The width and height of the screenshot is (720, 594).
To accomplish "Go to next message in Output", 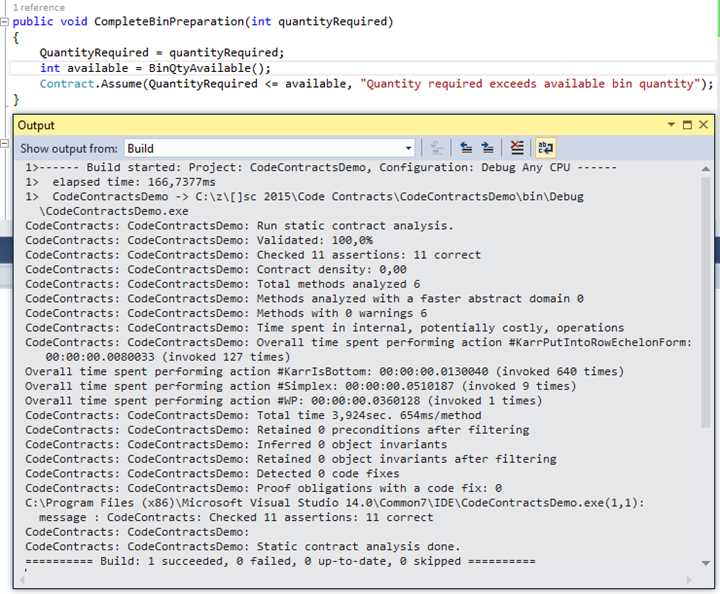I will point(487,148).
